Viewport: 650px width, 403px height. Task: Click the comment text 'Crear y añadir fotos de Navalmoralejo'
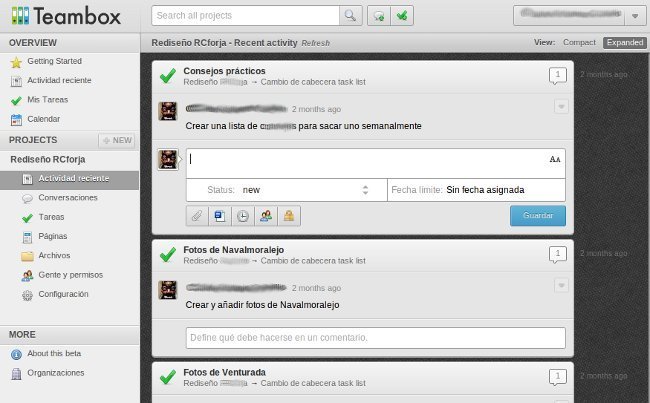[x=262, y=305]
